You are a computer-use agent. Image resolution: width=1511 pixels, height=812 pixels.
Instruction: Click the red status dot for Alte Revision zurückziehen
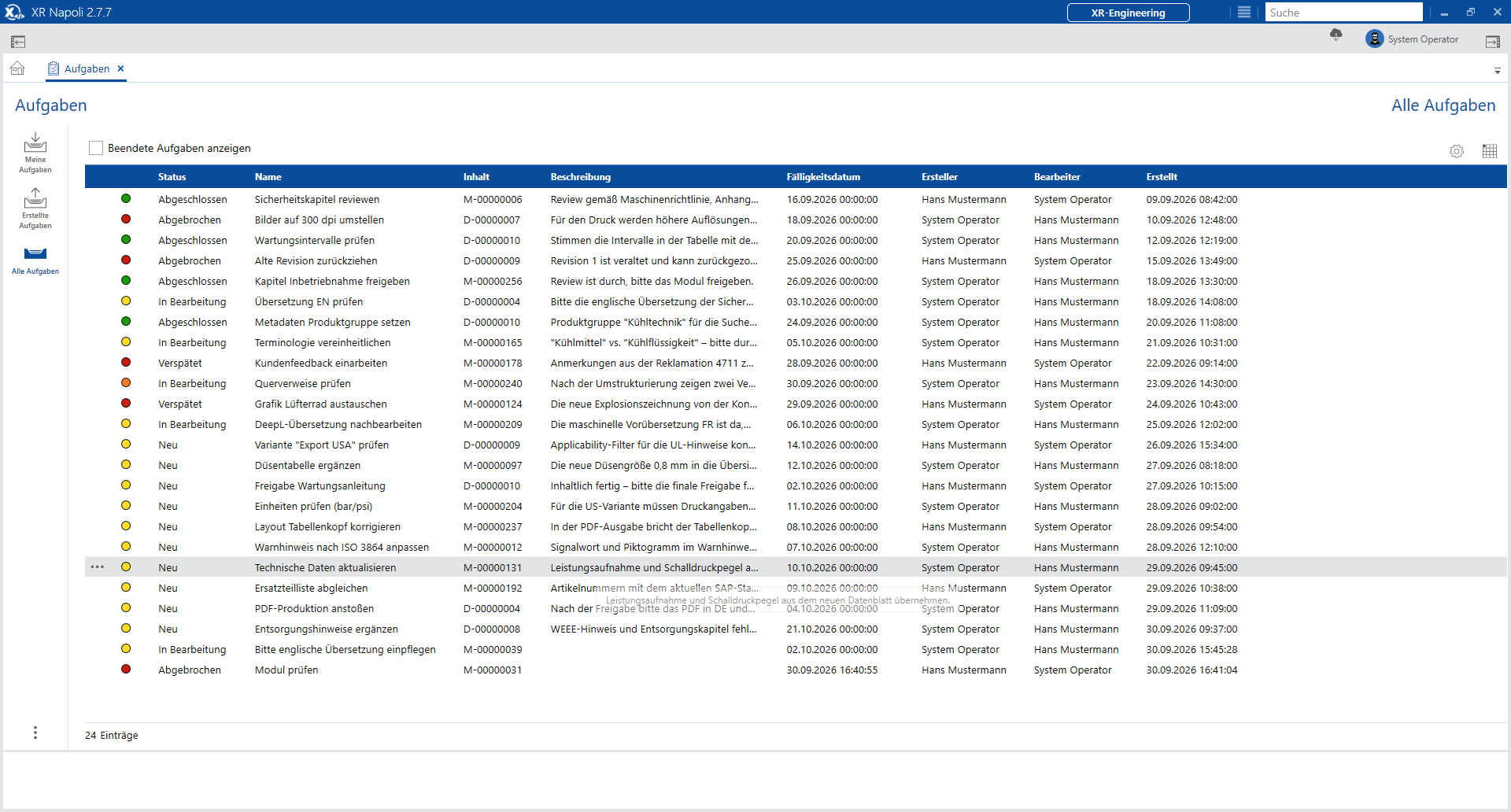[126, 260]
